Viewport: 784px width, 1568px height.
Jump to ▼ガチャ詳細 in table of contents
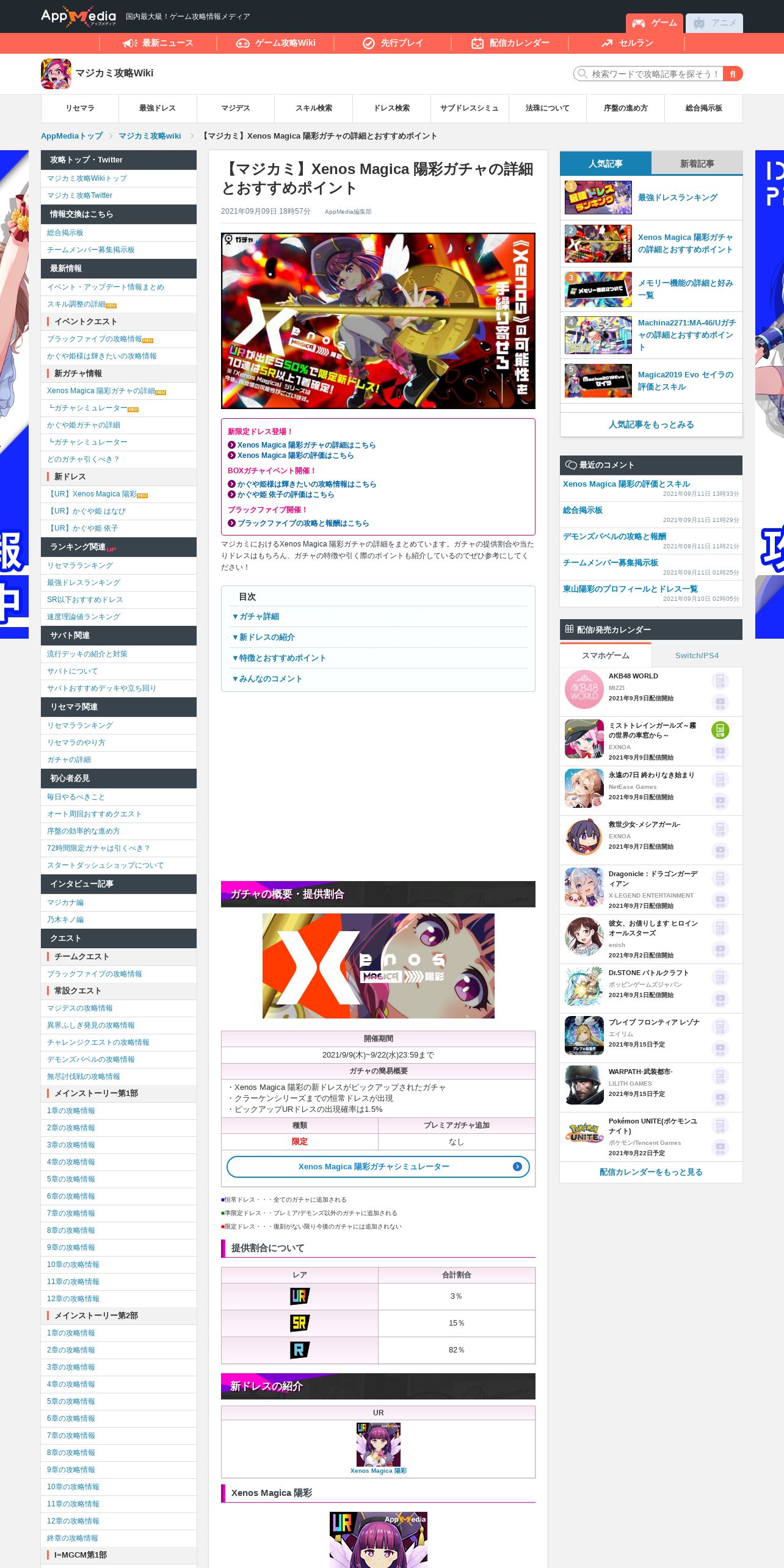(256, 617)
